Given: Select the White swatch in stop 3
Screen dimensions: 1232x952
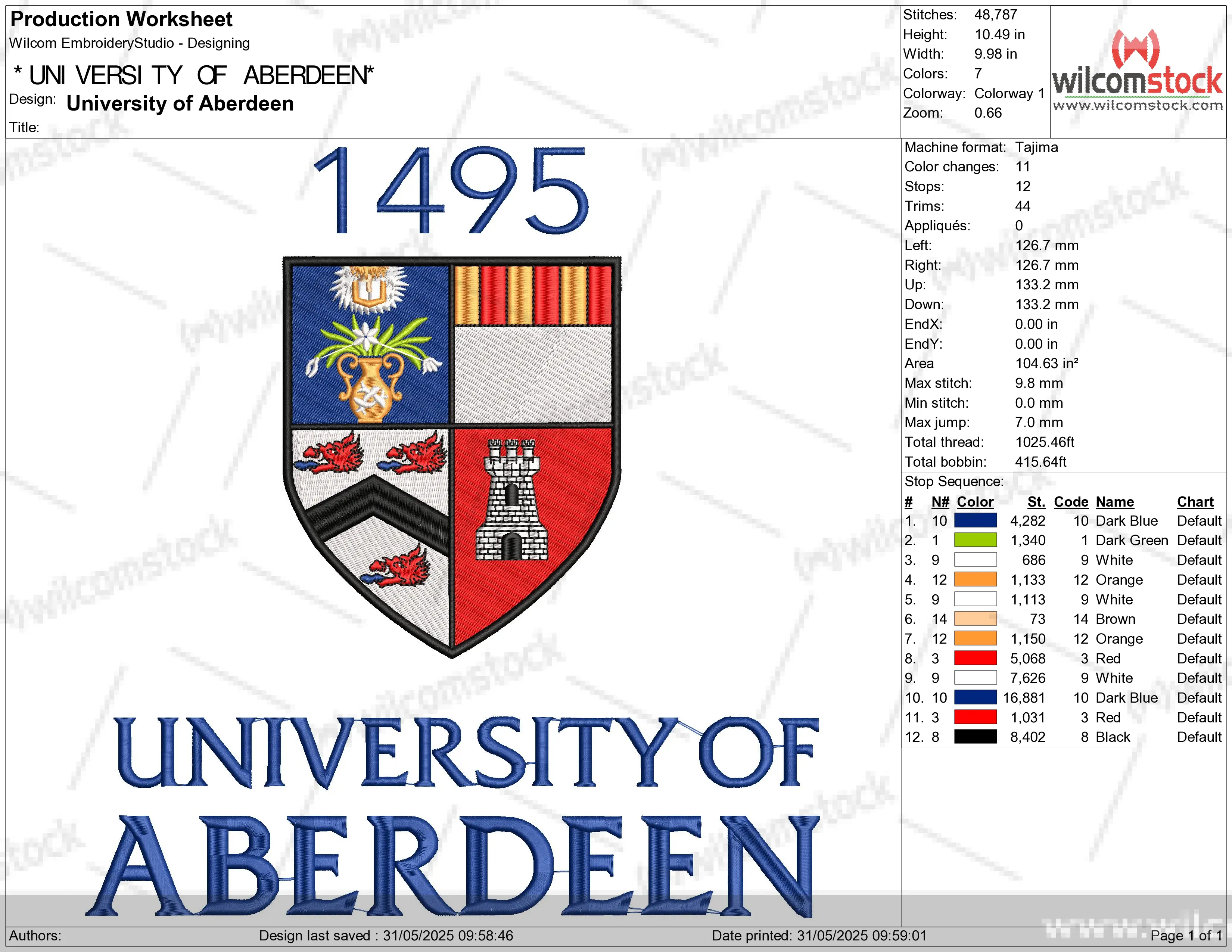Looking at the screenshot, I should 975,560.
